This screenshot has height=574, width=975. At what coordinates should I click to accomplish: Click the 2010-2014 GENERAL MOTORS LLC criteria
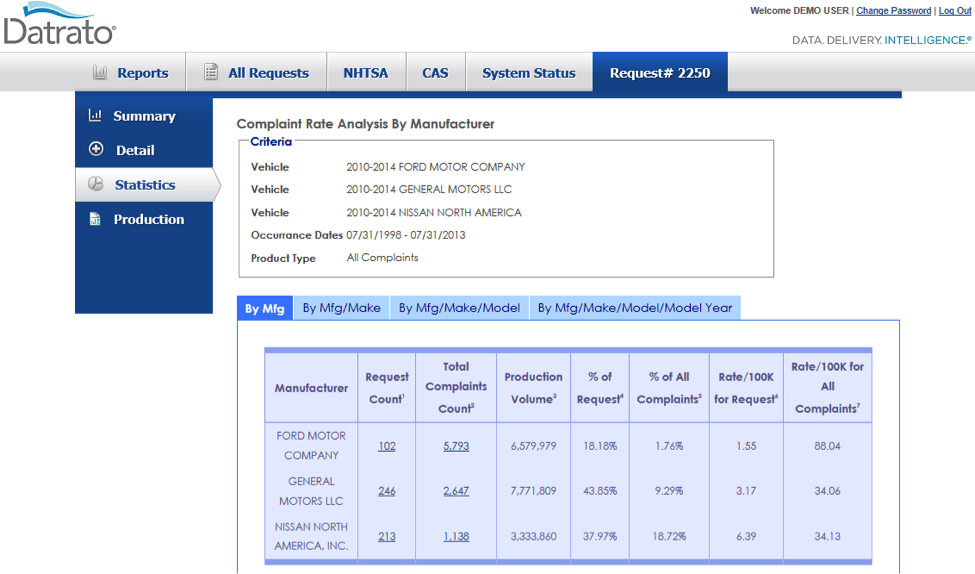point(429,189)
